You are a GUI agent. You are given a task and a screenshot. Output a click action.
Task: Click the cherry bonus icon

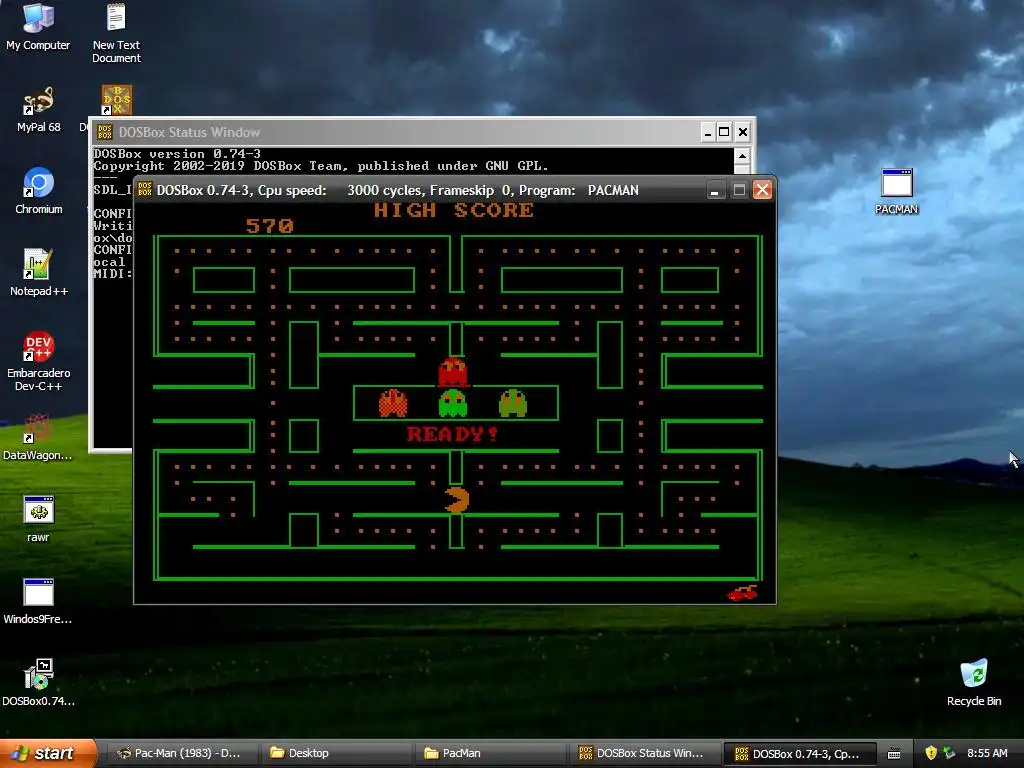pos(743,593)
